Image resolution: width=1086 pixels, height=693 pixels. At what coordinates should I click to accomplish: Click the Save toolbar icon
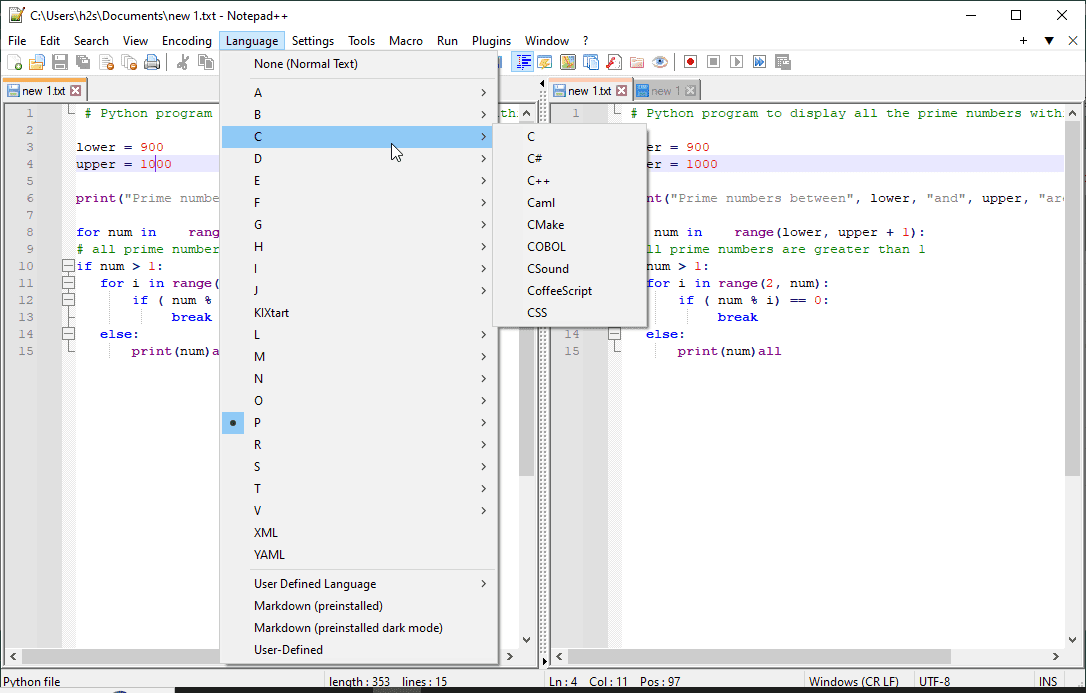click(60, 62)
